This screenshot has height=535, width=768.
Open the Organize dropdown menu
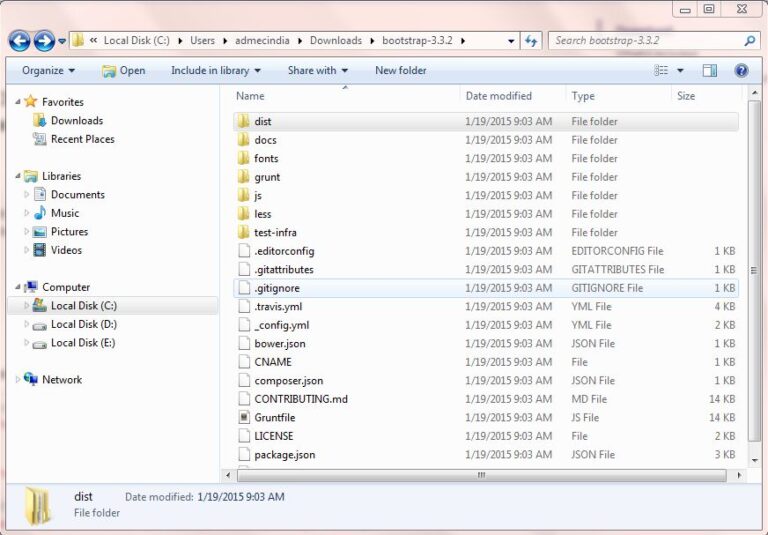pos(48,71)
